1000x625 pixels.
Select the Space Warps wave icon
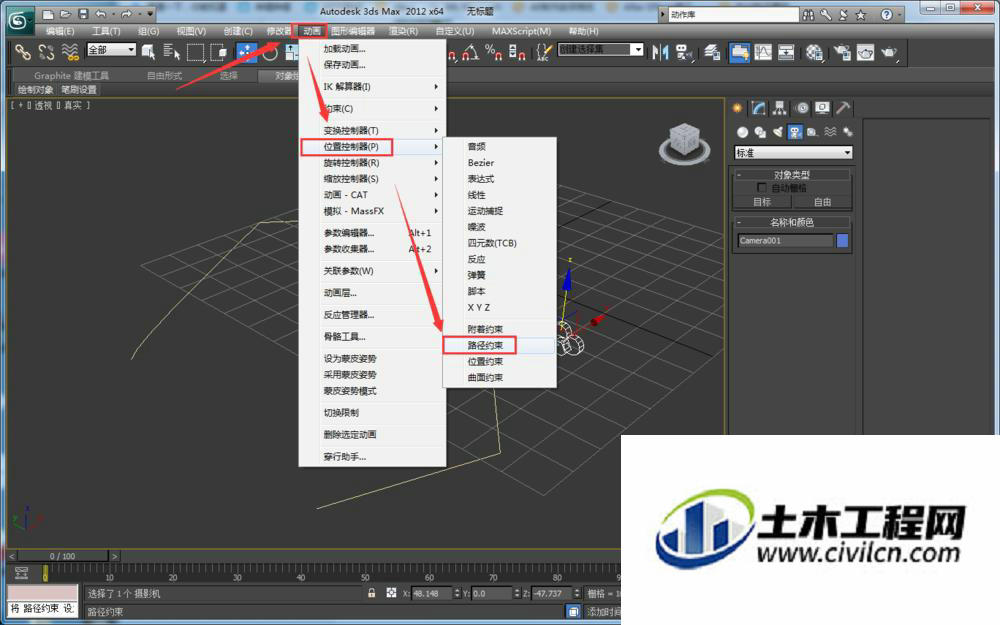(830, 132)
